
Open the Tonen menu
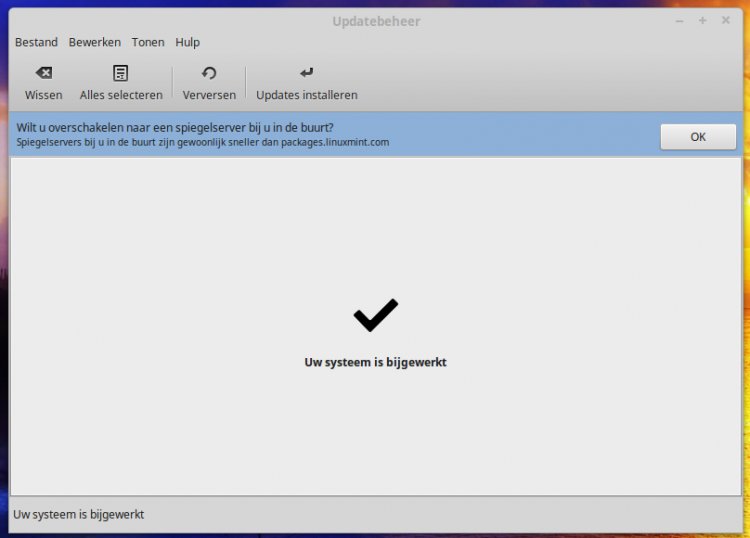tap(148, 42)
